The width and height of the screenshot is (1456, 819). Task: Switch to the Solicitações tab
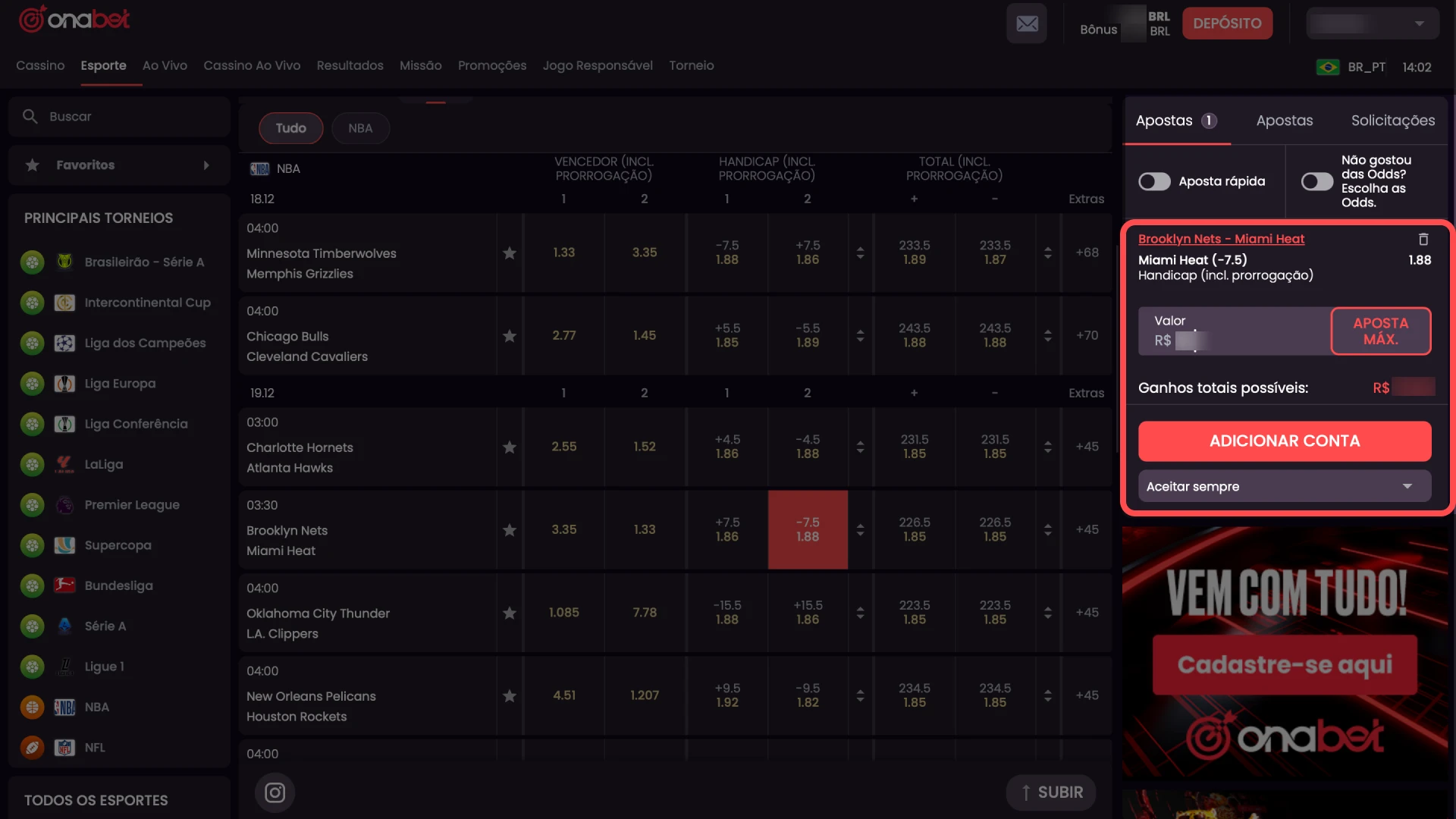[x=1392, y=121]
